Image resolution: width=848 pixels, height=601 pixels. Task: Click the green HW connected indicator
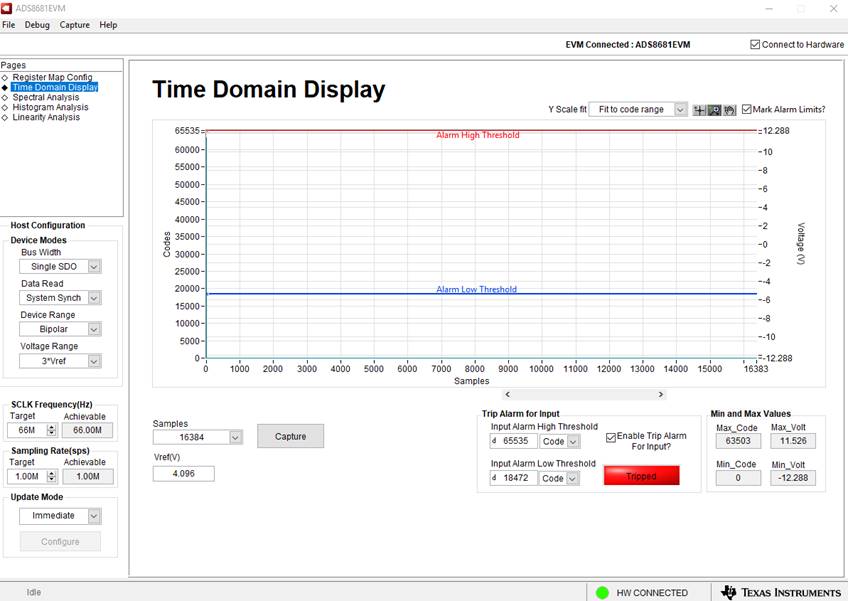(x=602, y=593)
